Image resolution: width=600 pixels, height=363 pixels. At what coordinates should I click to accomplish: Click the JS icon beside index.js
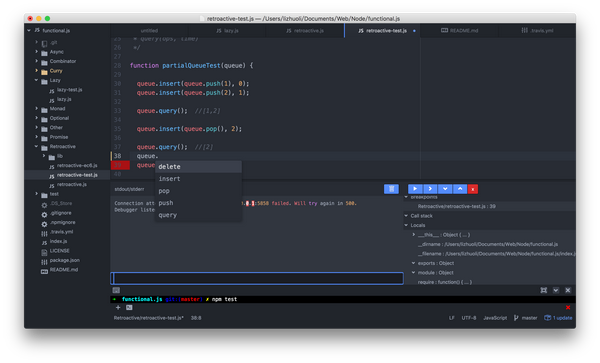[x=44, y=242]
